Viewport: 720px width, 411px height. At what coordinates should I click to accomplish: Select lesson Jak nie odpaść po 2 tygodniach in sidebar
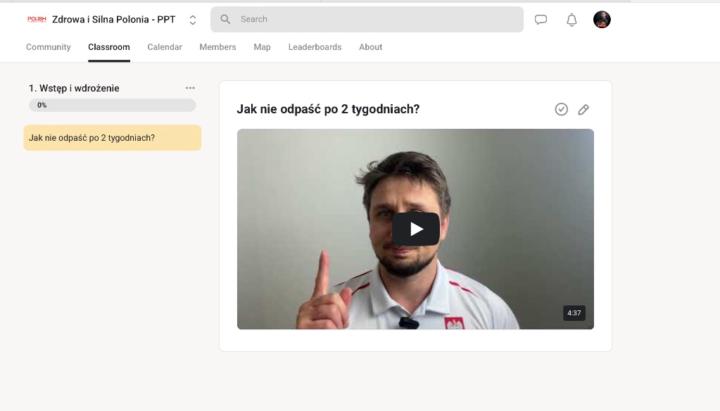coord(112,138)
